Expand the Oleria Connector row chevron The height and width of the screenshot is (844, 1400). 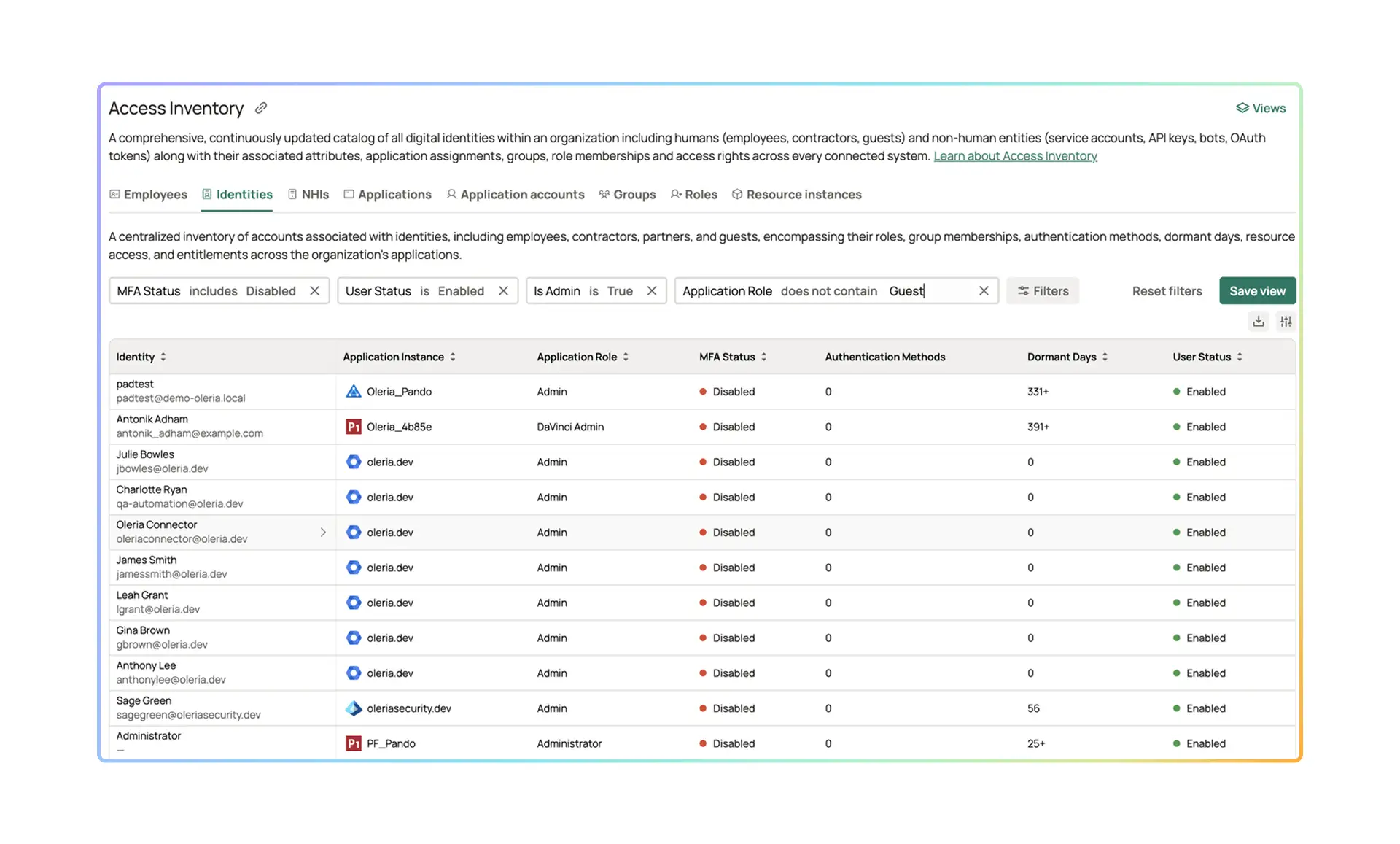coord(323,533)
